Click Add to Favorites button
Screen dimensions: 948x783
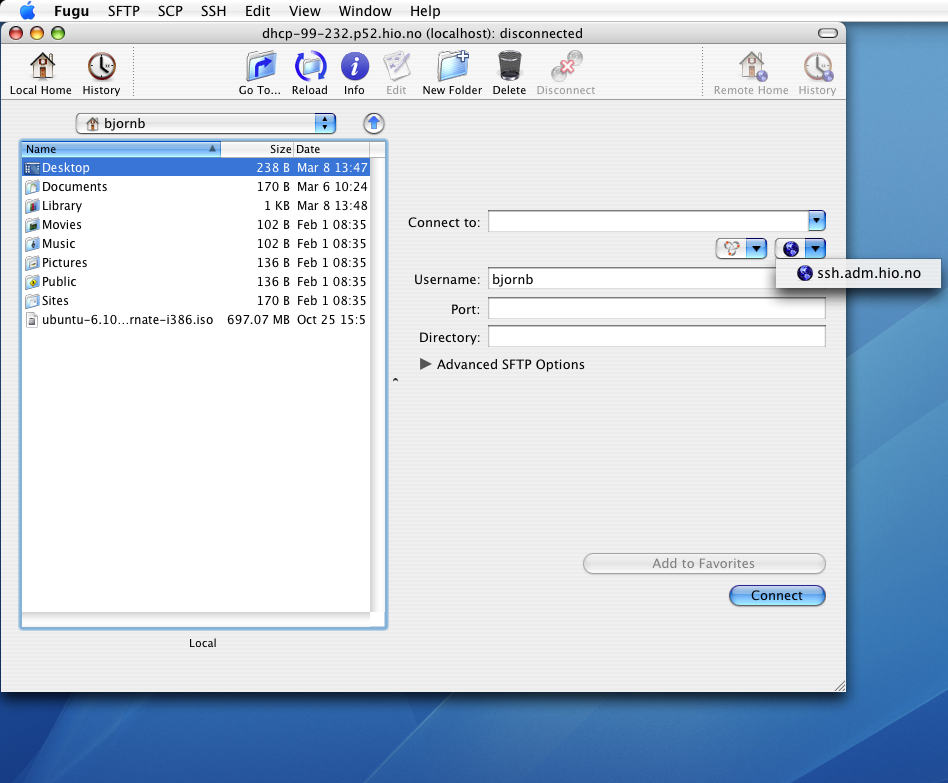click(x=704, y=564)
